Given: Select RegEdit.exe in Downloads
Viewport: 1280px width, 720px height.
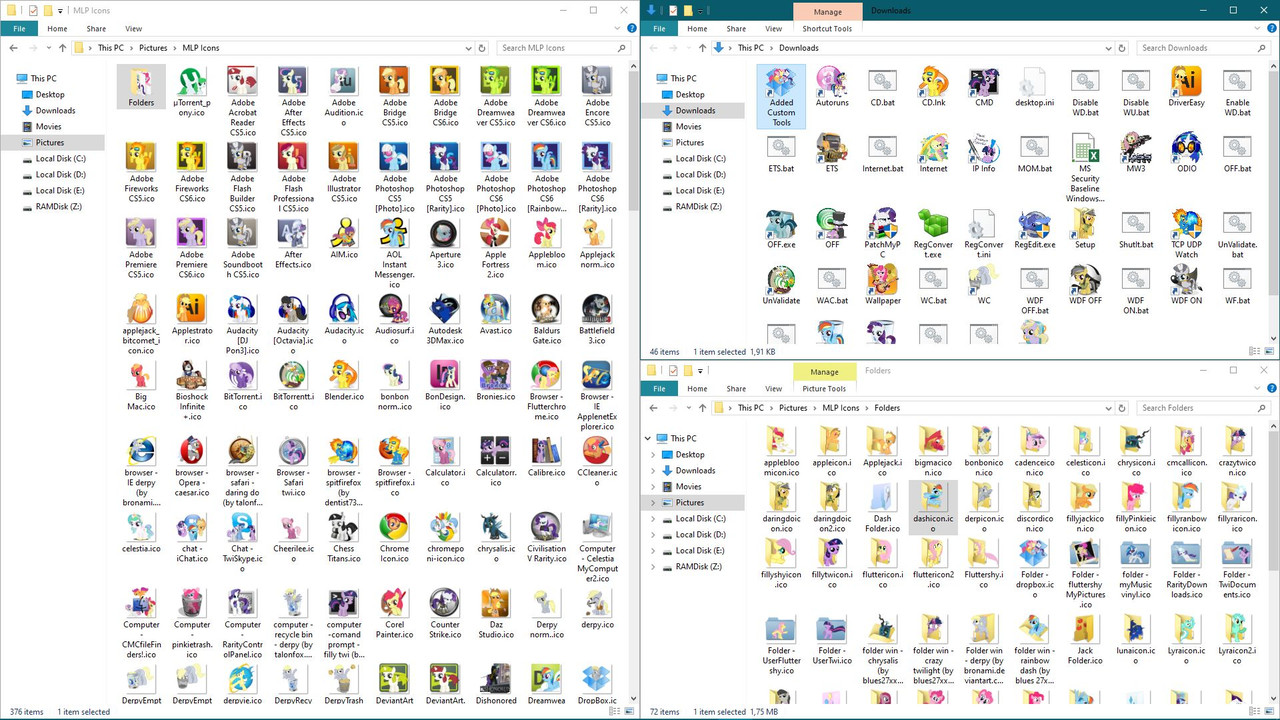Looking at the screenshot, I should 1034,229.
